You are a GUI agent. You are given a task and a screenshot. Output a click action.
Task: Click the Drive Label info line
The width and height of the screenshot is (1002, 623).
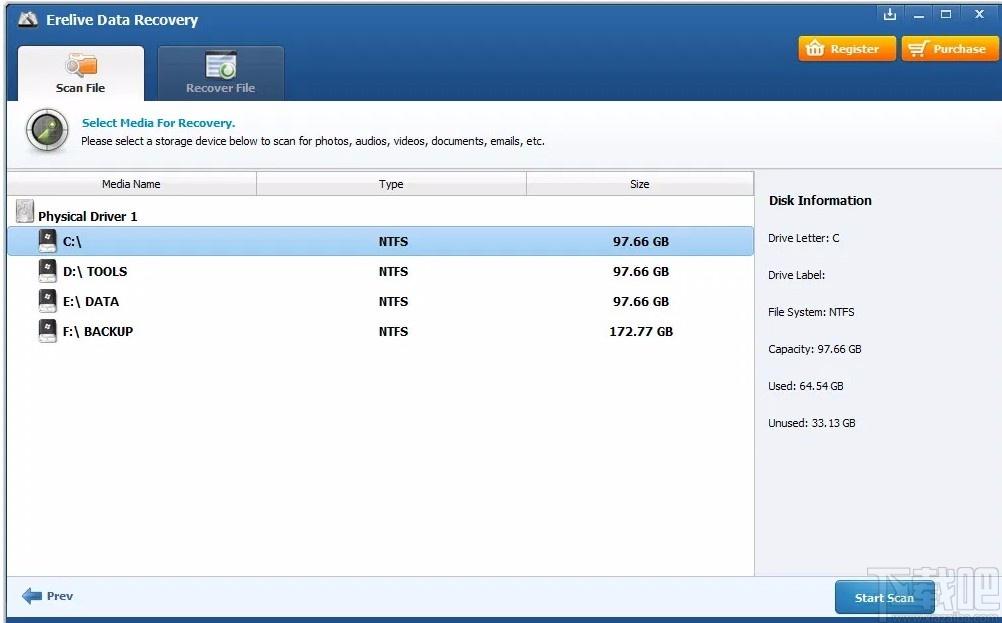pos(796,275)
